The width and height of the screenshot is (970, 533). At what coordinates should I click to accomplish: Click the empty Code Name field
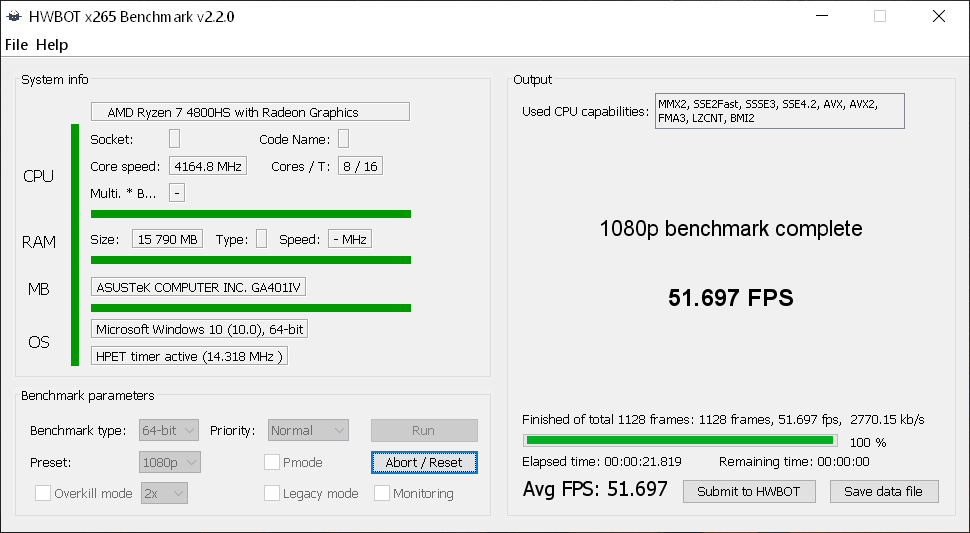tap(343, 139)
